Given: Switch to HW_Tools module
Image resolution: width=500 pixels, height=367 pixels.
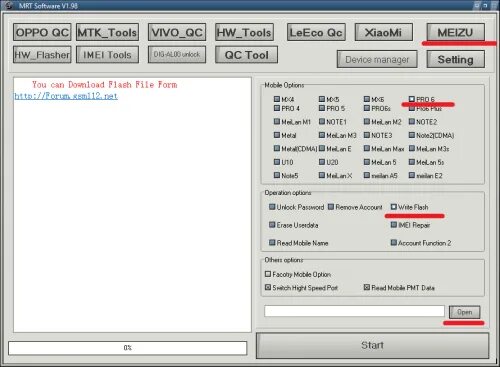Looking at the screenshot, I should pyautogui.click(x=244, y=32).
